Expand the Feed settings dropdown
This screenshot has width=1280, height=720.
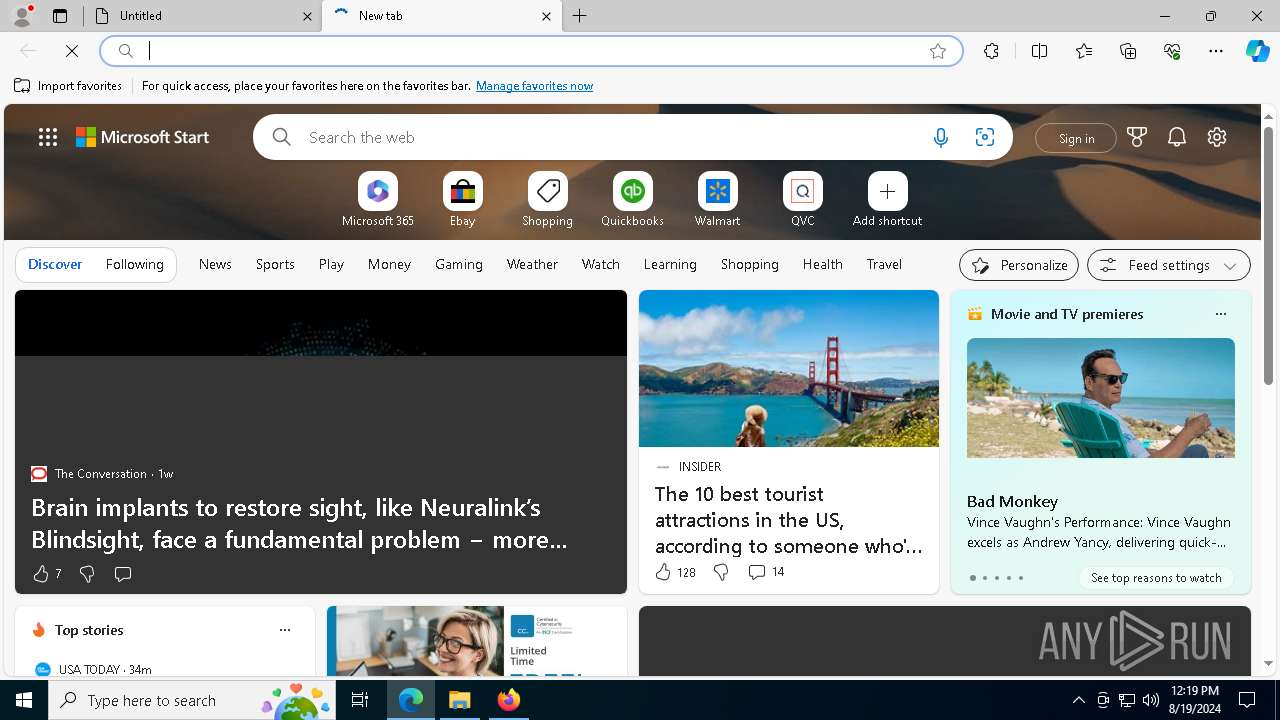point(1169,265)
